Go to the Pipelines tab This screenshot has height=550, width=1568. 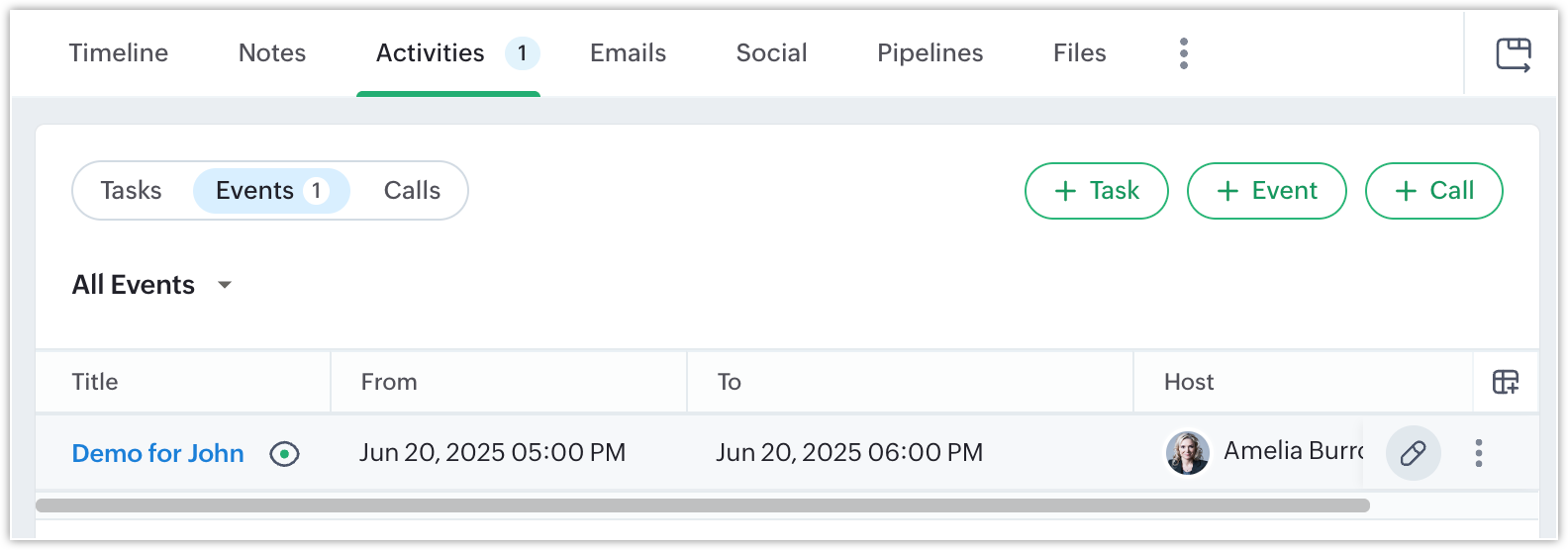click(930, 53)
